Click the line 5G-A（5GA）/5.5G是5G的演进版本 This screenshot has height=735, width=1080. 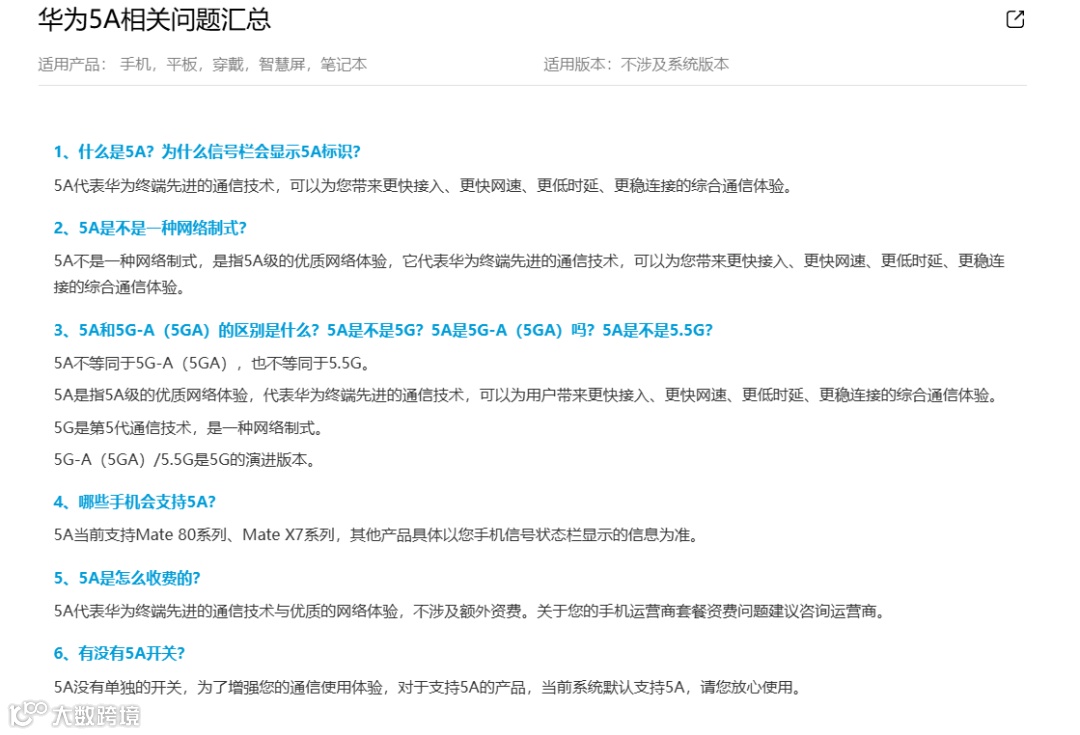185,459
